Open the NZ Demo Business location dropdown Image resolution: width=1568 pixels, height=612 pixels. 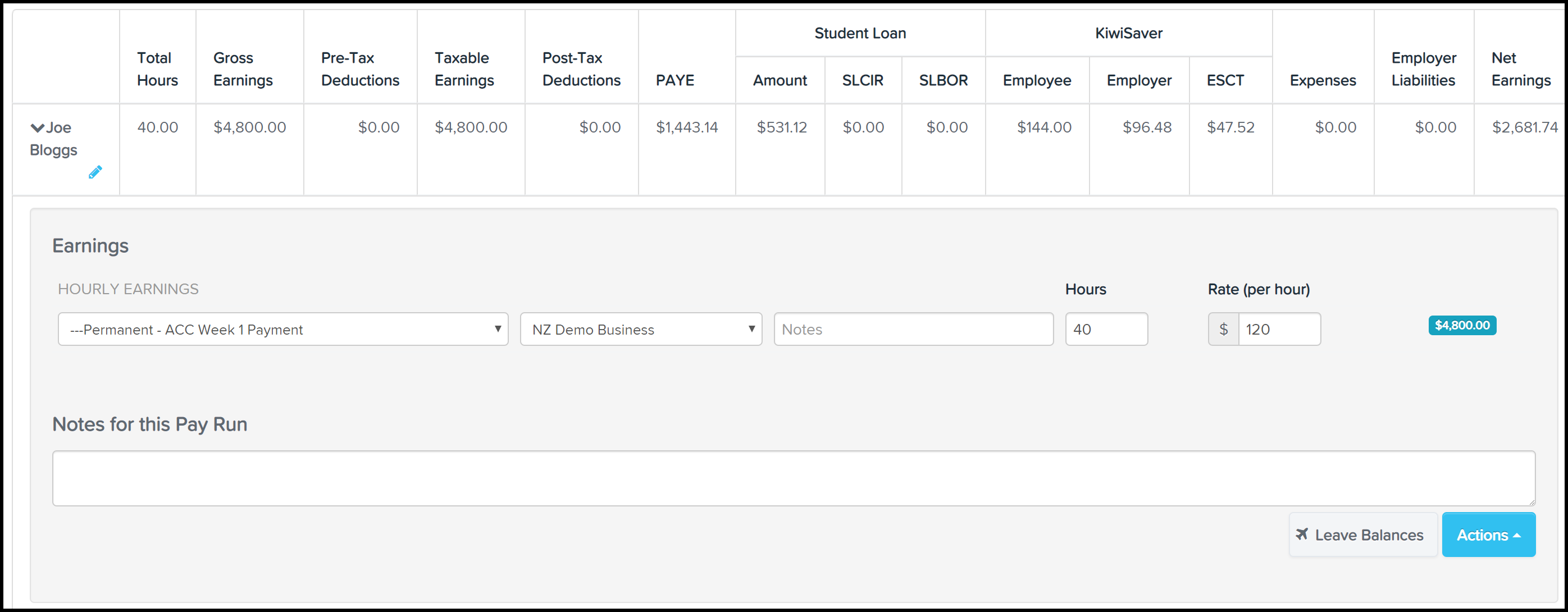point(640,329)
